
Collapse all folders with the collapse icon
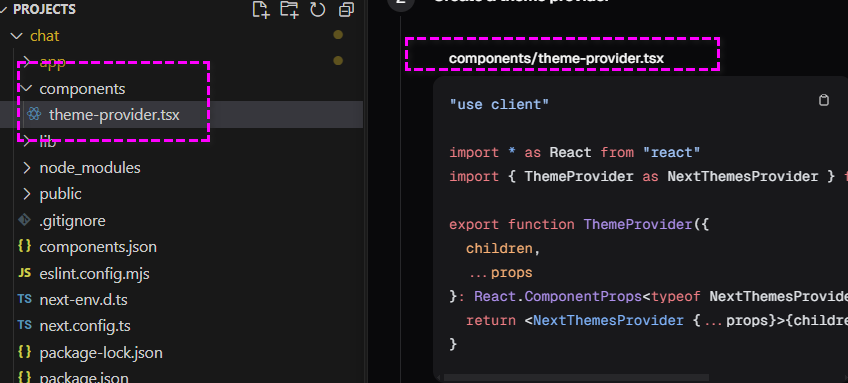(x=346, y=9)
